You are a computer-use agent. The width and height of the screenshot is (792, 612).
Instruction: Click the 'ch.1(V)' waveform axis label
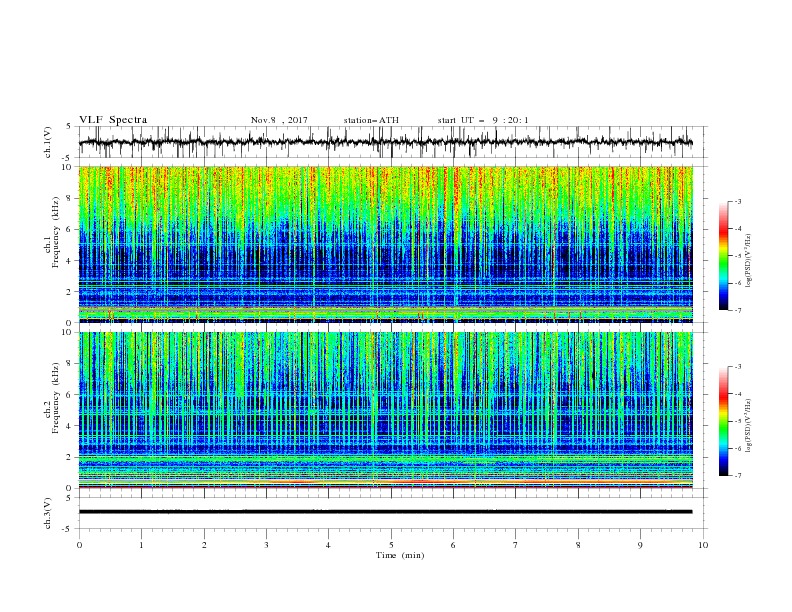(x=48, y=142)
